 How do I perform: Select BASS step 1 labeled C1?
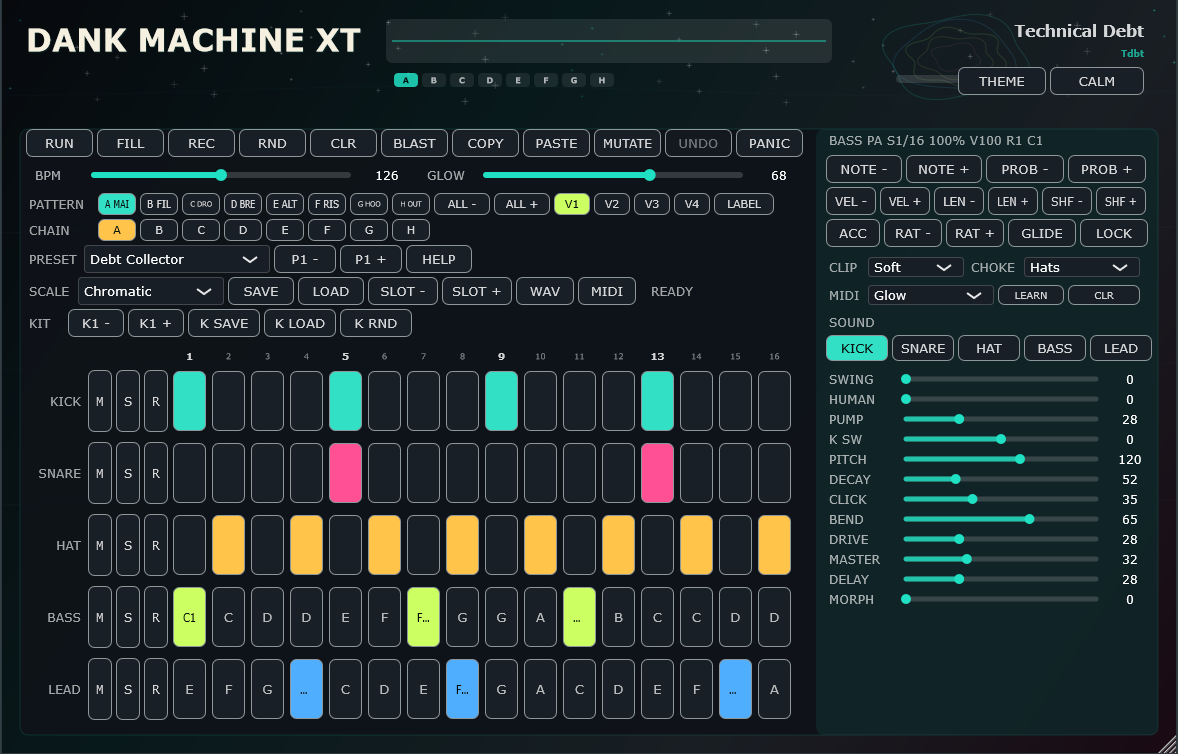[189, 617]
